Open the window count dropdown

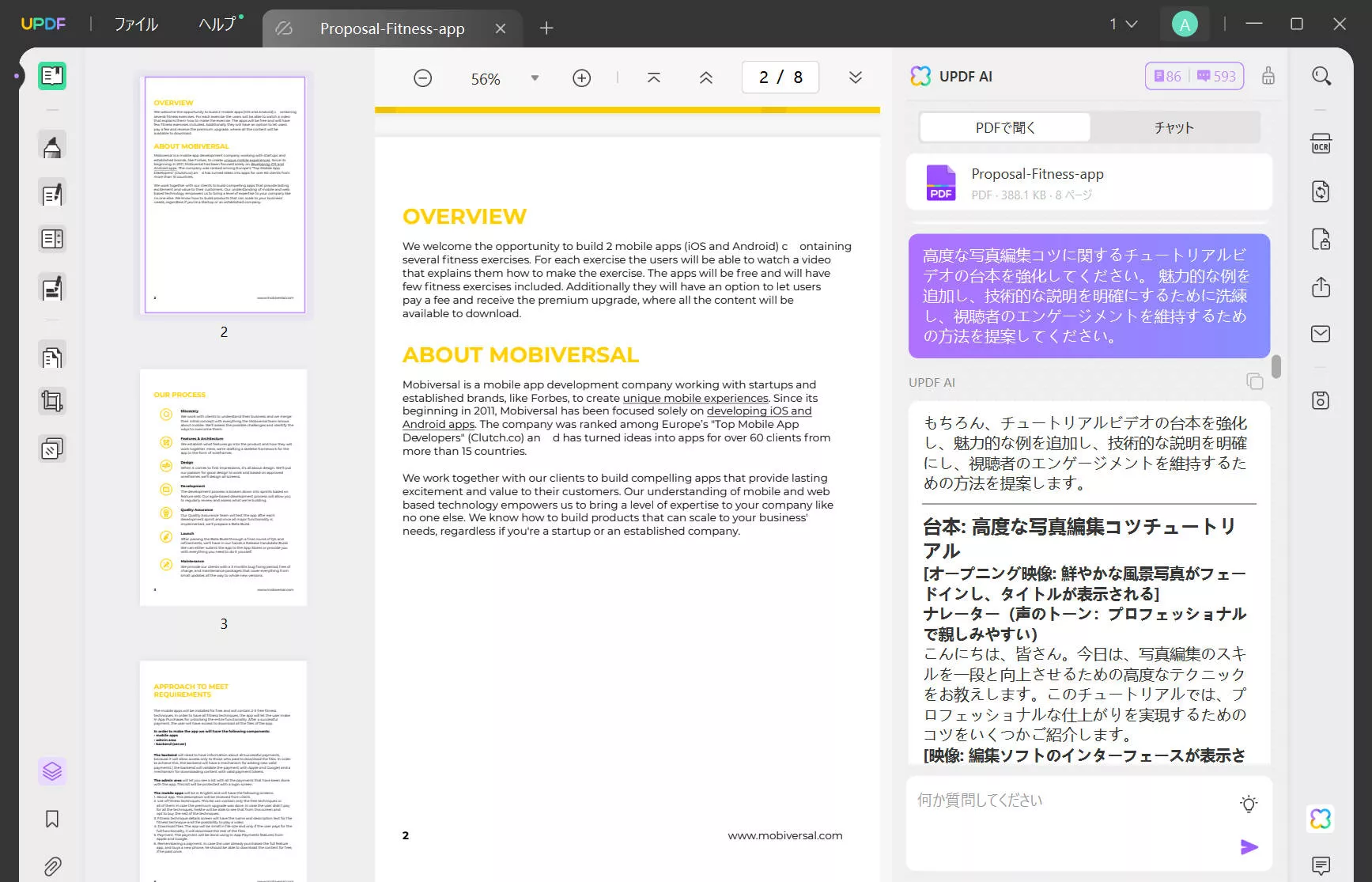(x=1123, y=25)
